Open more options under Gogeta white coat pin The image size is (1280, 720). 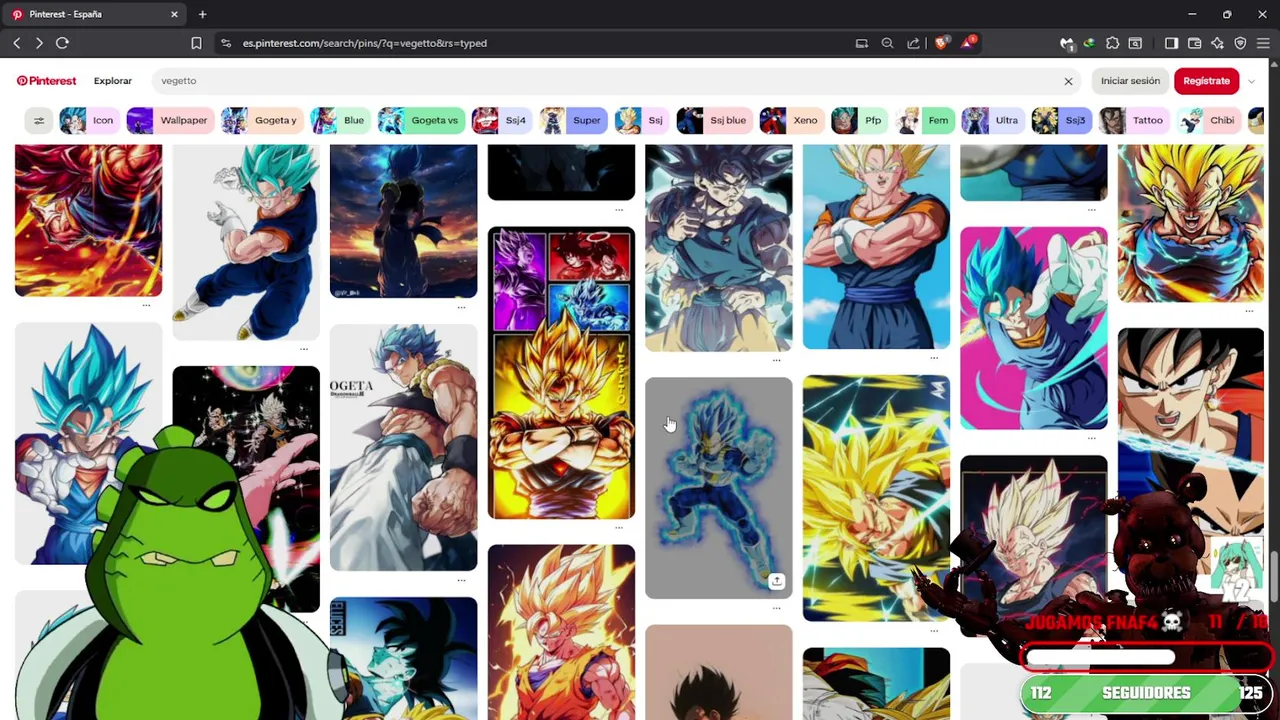(461, 579)
